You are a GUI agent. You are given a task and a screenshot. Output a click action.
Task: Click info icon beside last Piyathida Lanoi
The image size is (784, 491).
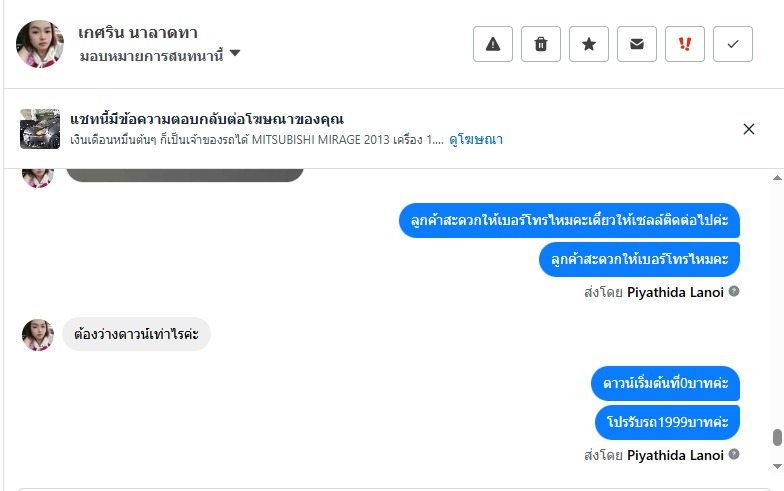pos(734,455)
